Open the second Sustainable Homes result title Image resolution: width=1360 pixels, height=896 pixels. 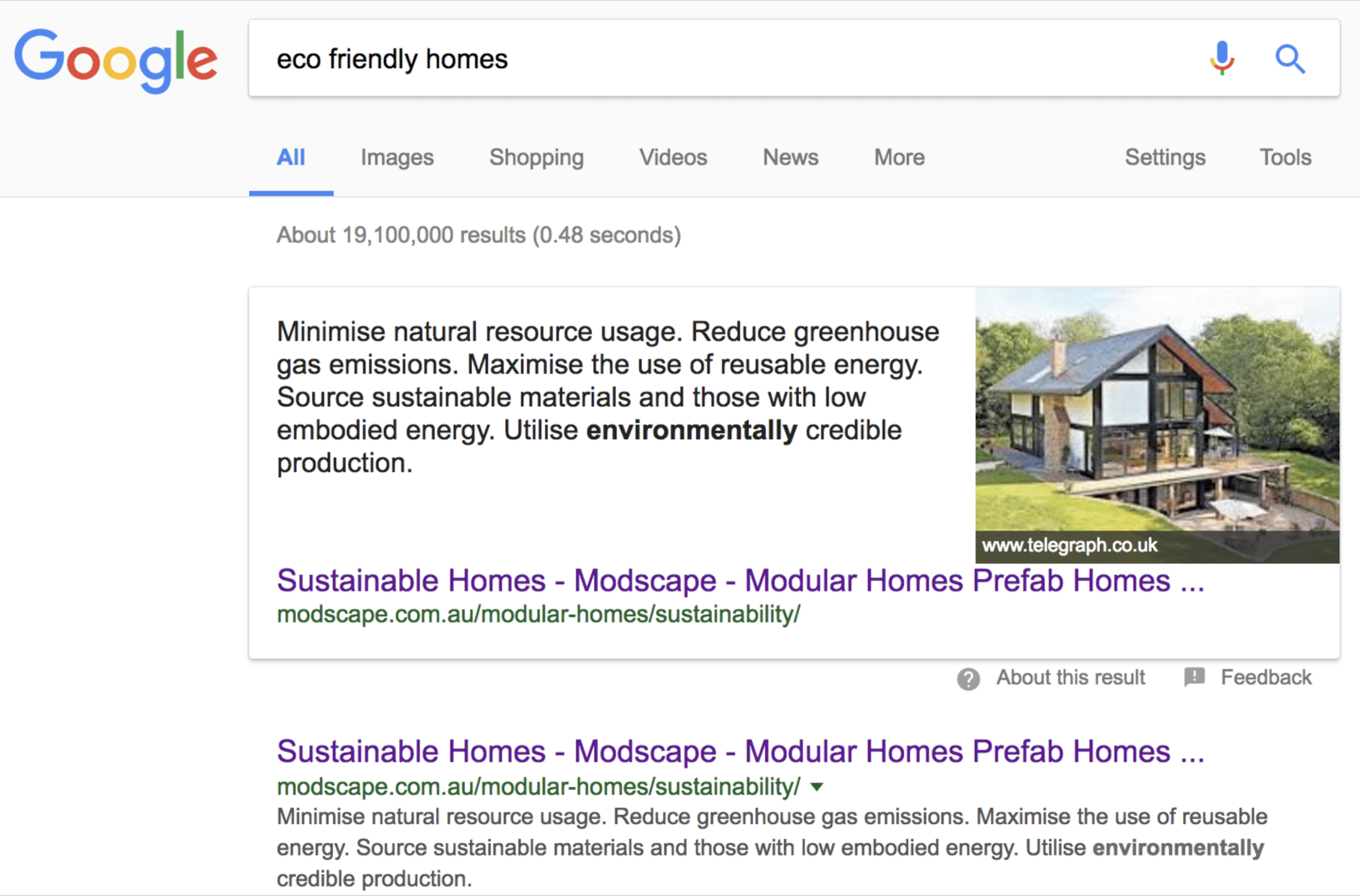(741, 752)
